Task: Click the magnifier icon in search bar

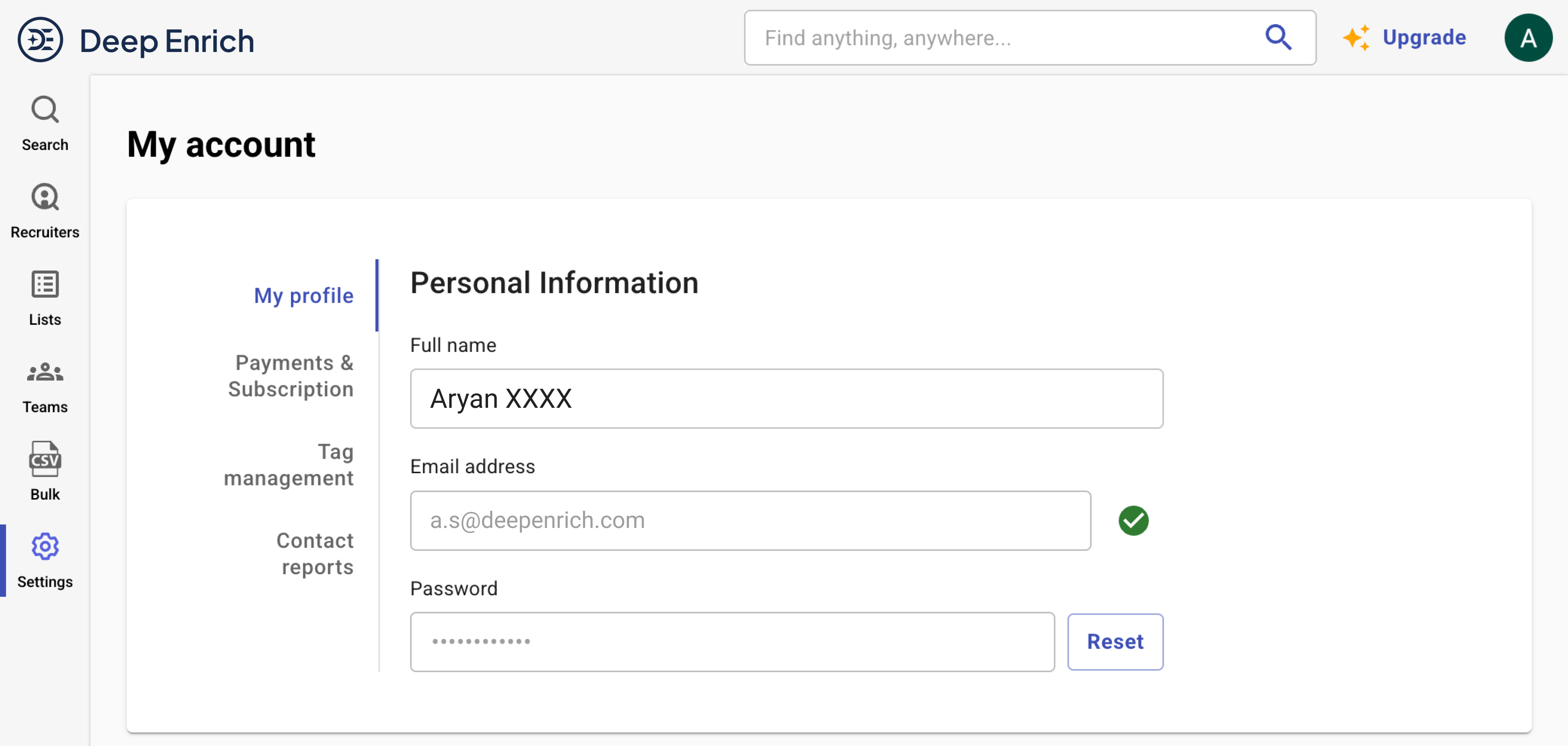Action: tap(1278, 38)
